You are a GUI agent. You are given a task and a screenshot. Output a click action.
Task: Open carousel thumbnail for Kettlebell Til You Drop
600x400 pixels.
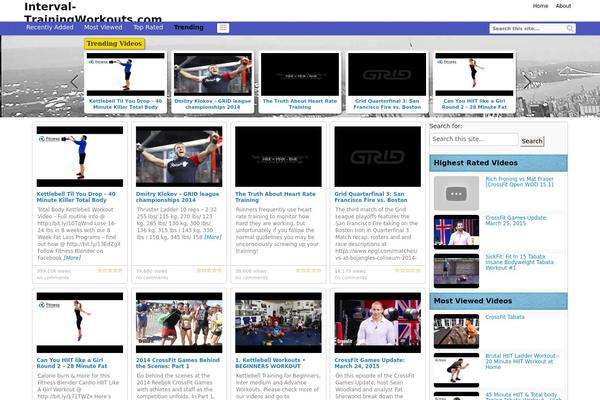pyautogui.click(x=126, y=74)
